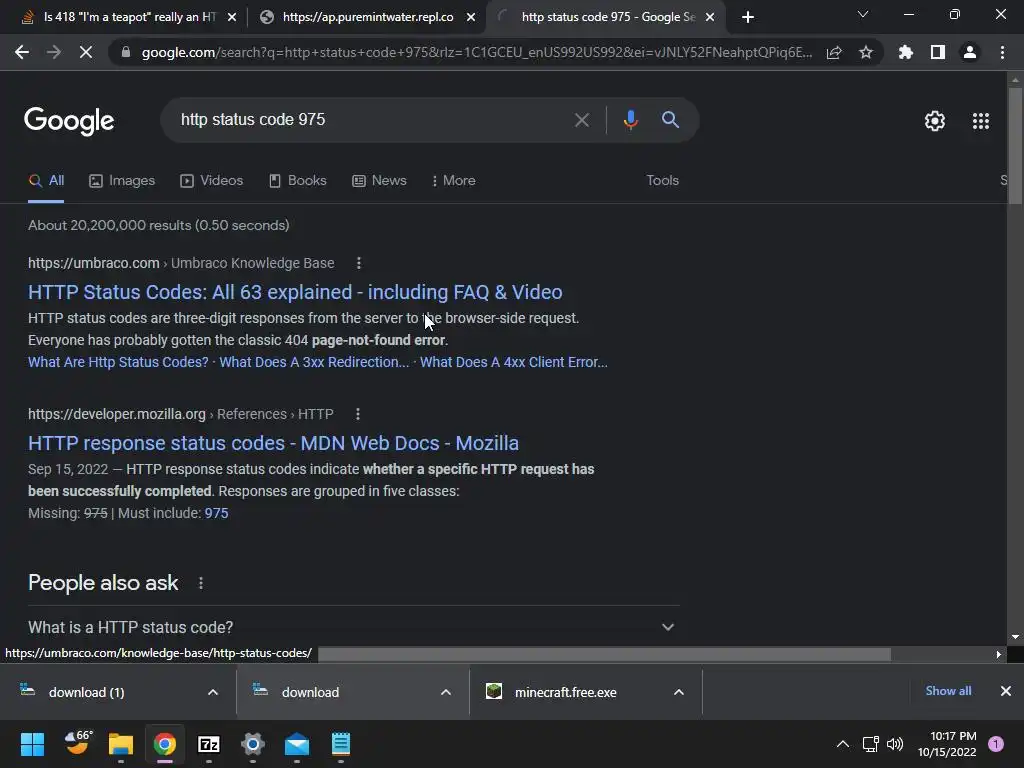Open the Windows Start menu
Screen dimensions: 1024x768
point(32,744)
